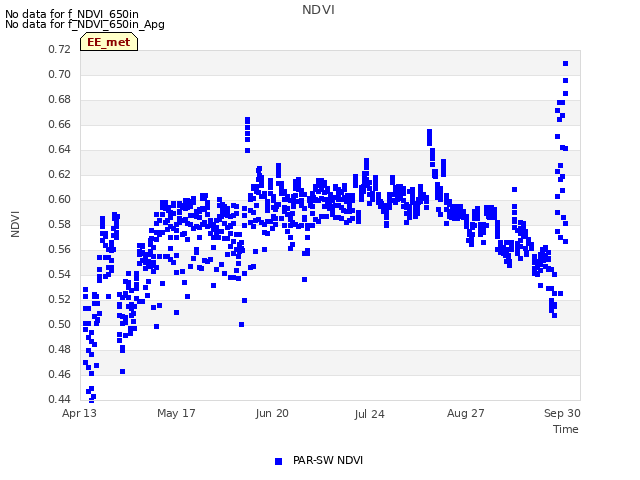Click the 0.62 y-axis tick label
This screenshot has width=640, height=480.
click(60, 174)
